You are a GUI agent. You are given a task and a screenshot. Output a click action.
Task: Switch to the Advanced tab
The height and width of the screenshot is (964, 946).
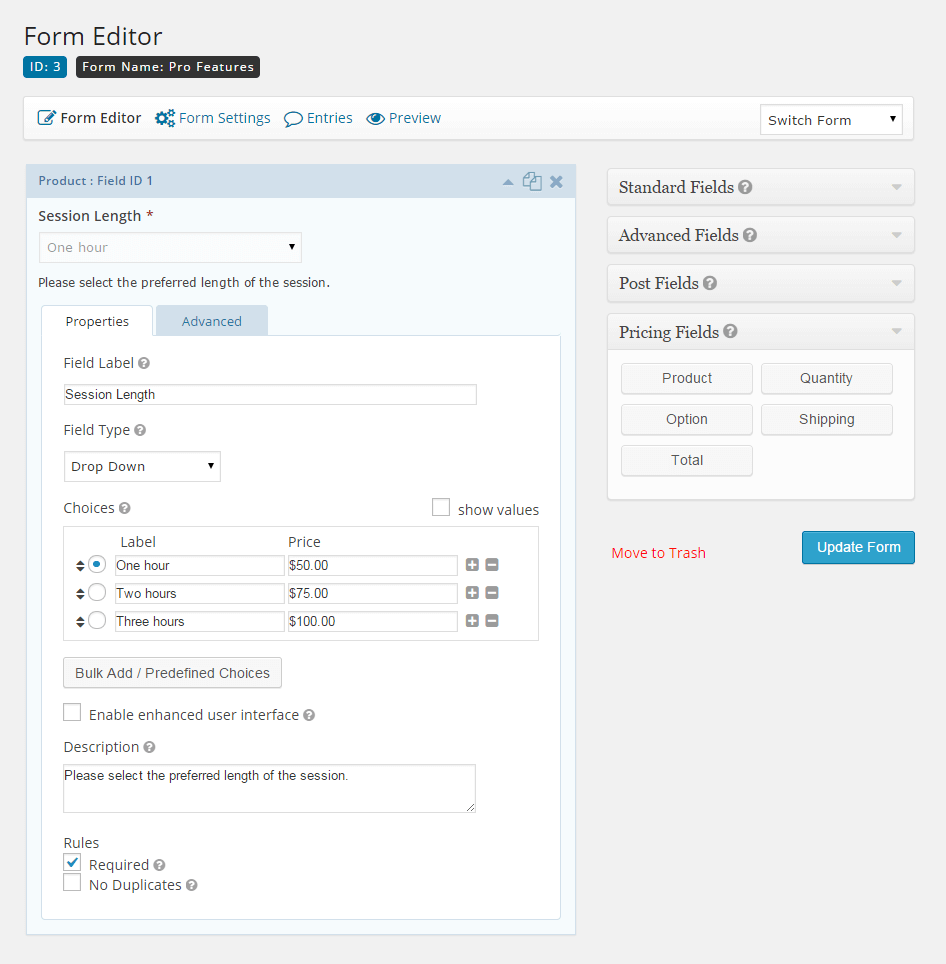(211, 321)
